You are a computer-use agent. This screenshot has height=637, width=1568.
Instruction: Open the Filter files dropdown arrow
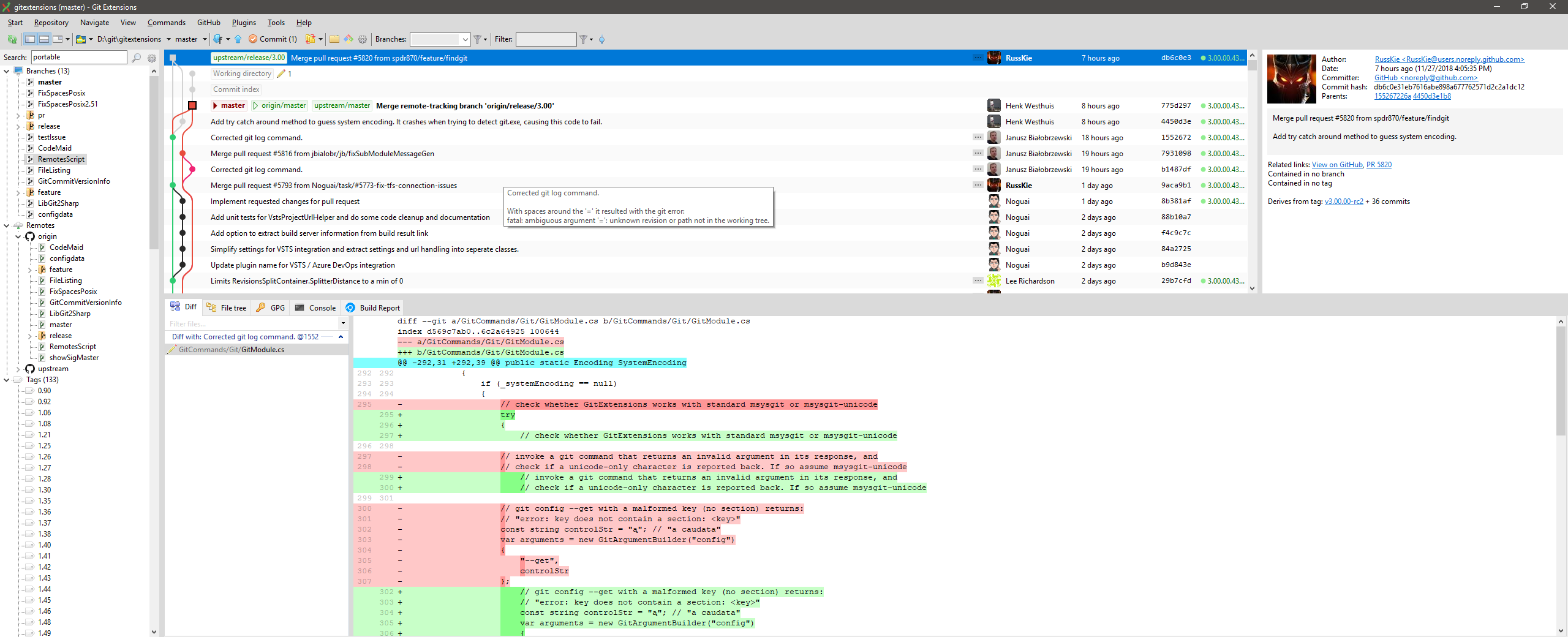pyautogui.click(x=343, y=323)
